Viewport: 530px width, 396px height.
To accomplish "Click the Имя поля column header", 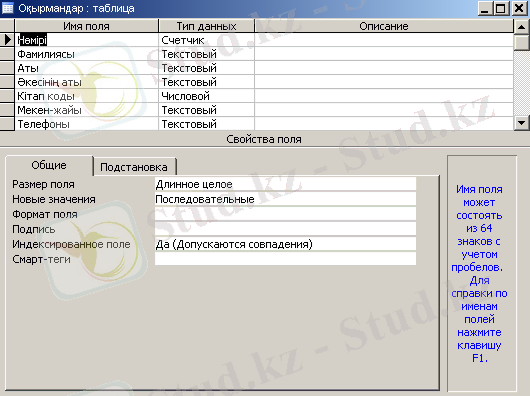I will pyautogui.click(x=87, y=26).
